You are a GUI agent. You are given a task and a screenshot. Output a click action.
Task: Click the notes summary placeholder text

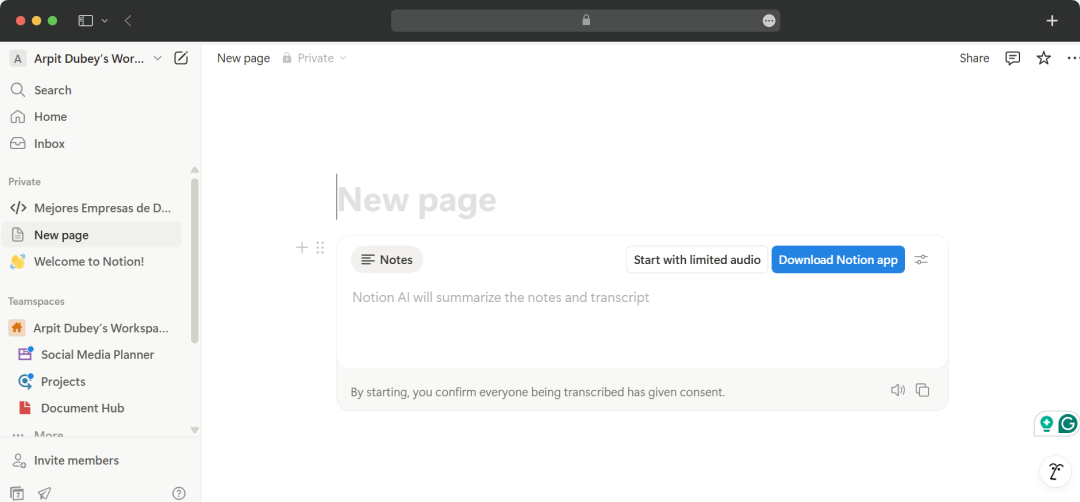[x=501, y=297]
